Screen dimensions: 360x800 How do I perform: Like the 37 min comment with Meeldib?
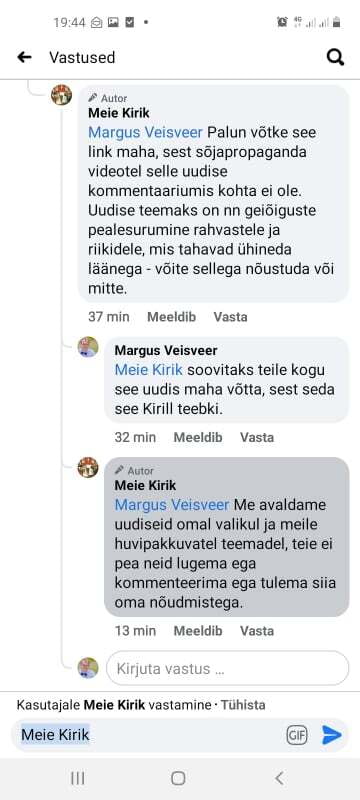171,317
